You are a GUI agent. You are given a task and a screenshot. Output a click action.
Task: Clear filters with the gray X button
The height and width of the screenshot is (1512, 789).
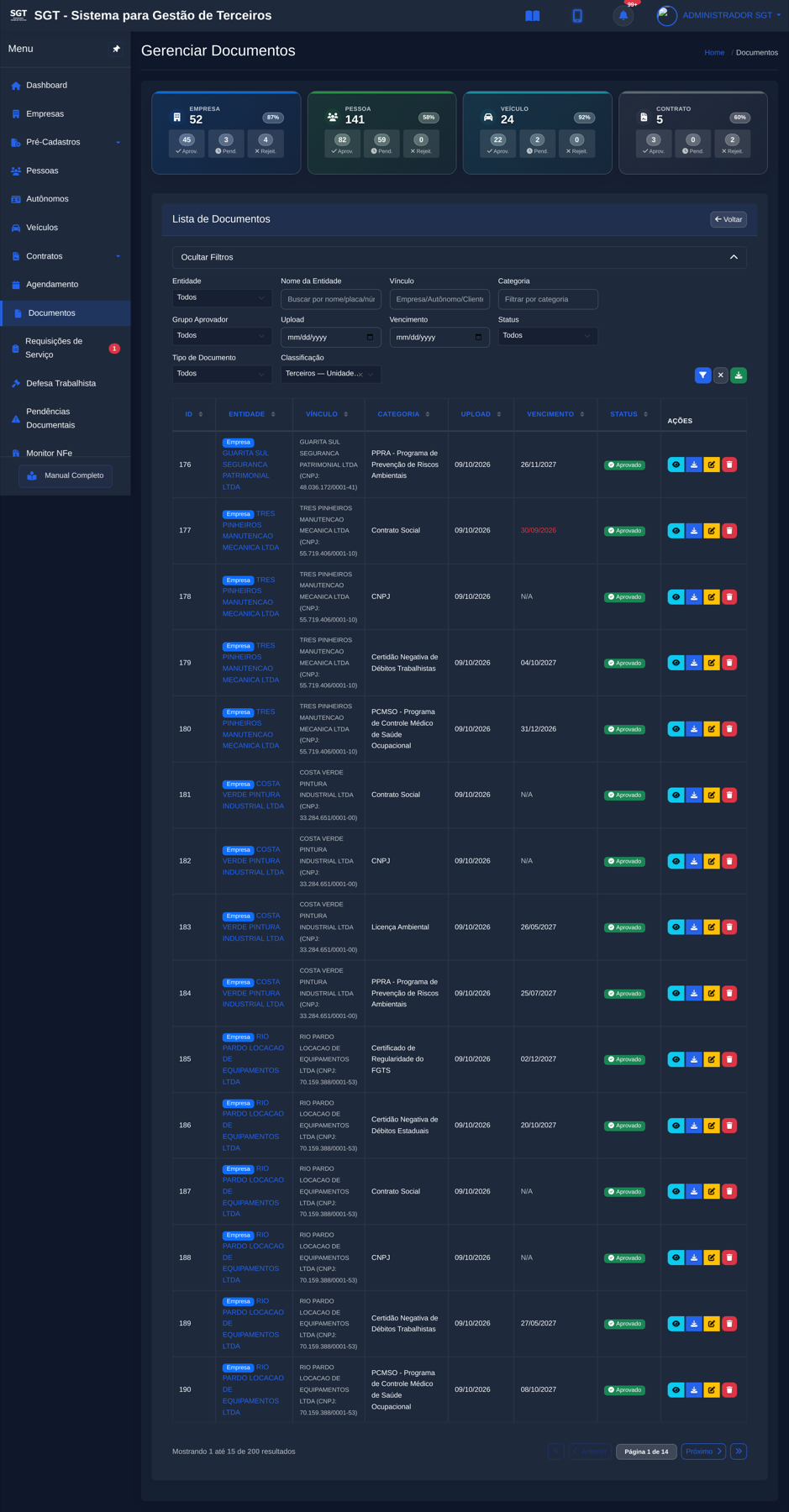(720, 375)
